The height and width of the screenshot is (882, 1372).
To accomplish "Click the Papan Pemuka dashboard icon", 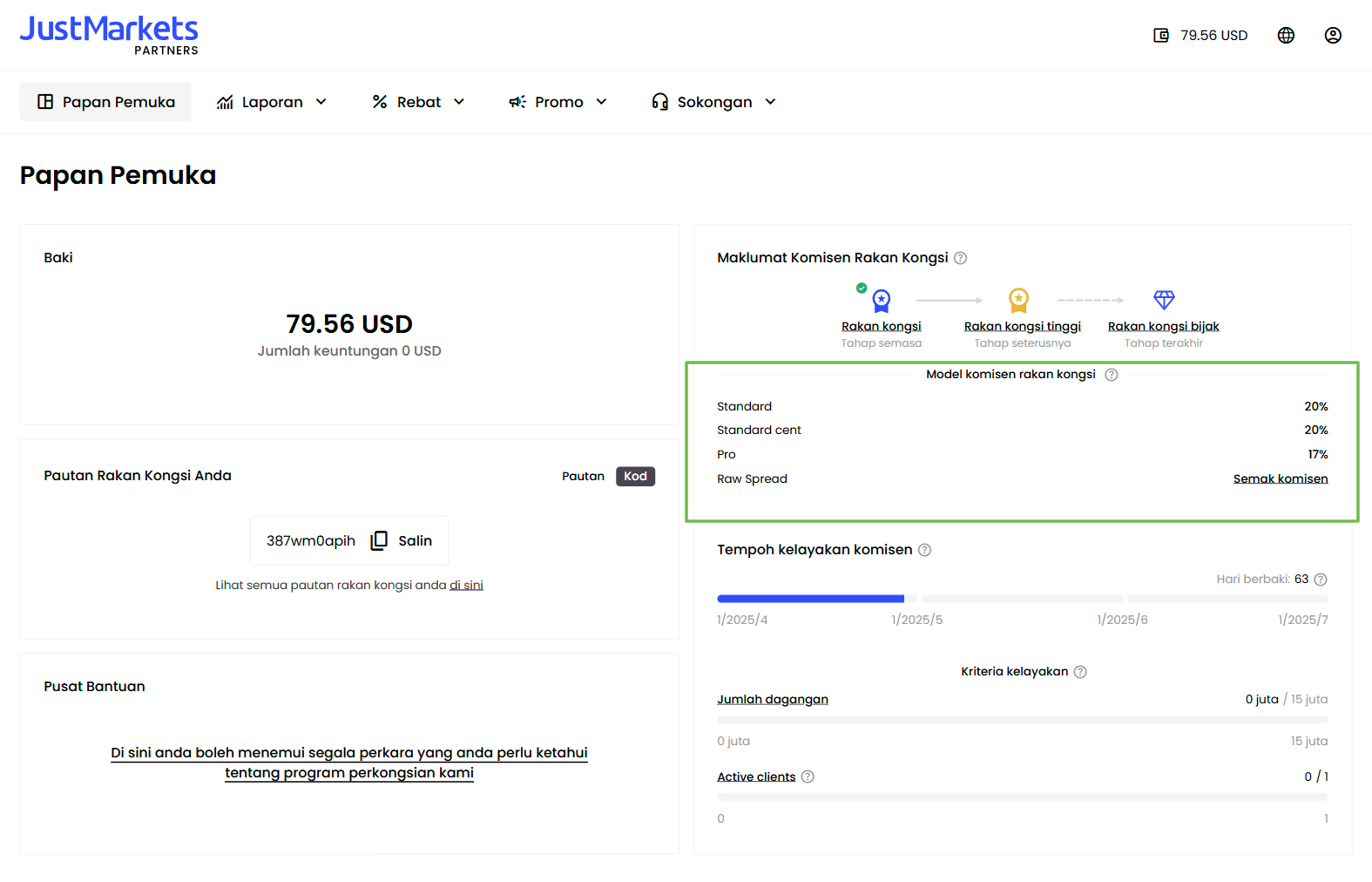I will tap(45, 102).
